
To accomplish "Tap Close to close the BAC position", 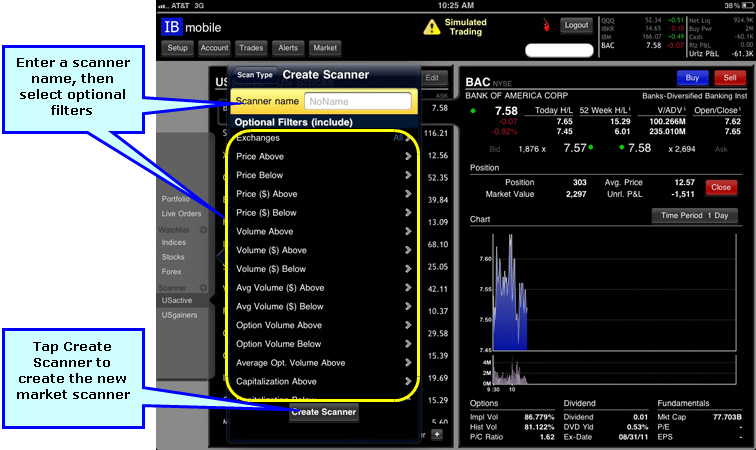I will point(721,187).
